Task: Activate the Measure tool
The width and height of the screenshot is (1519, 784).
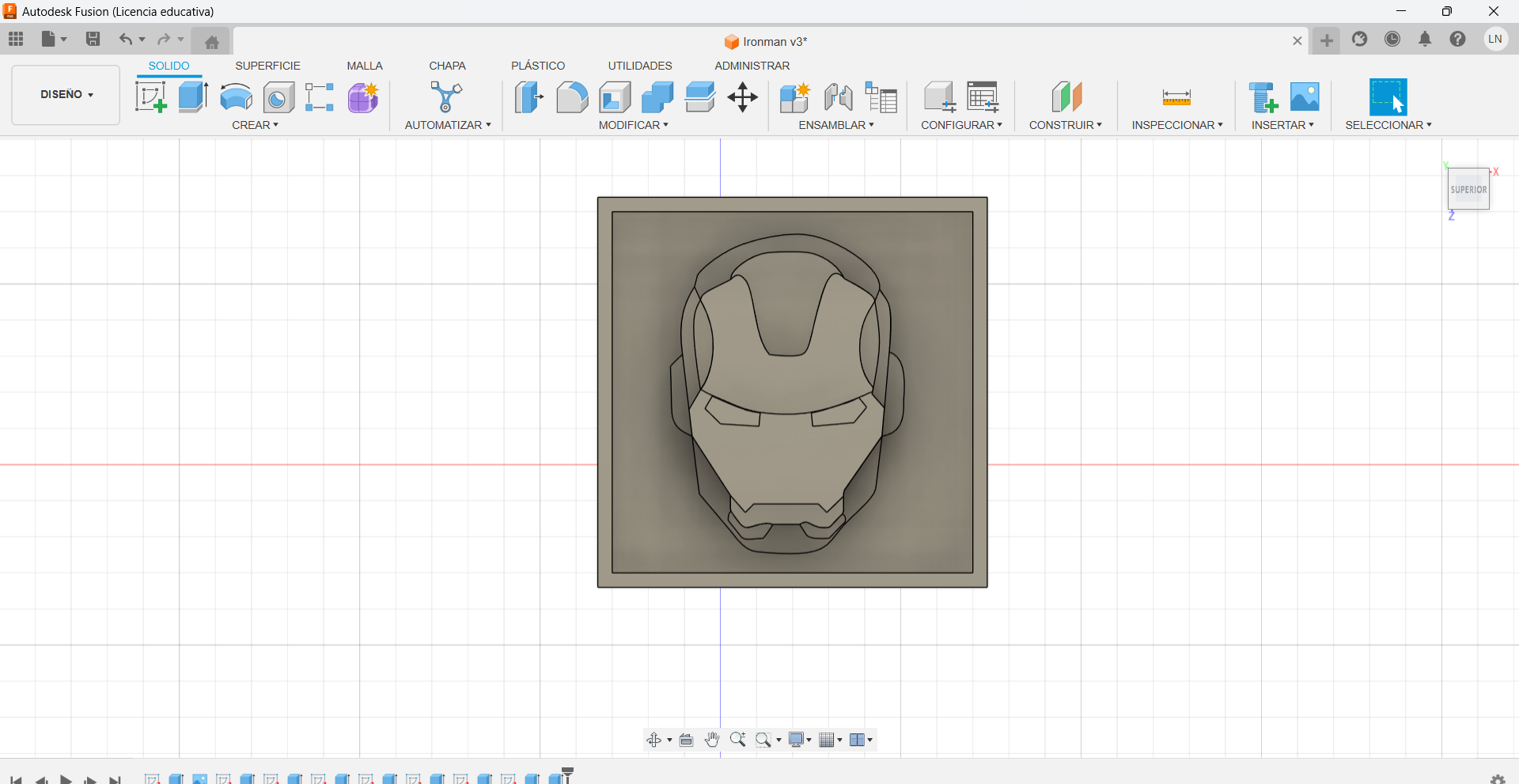Action: click(1176, 97)
